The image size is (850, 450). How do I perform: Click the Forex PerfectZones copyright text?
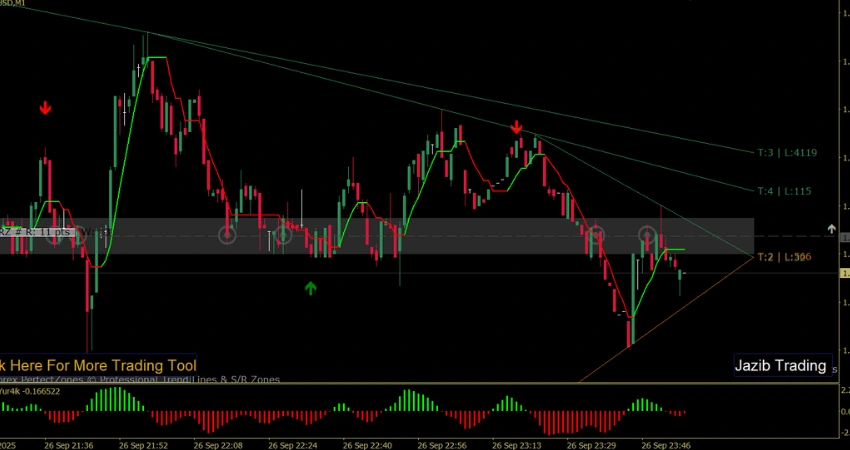[140, 379]
